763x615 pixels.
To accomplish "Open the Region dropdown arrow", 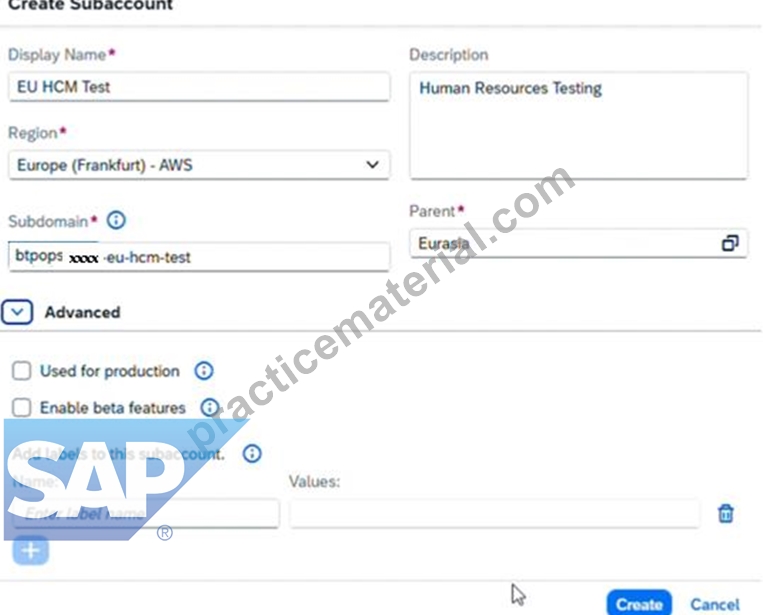I will [372, 164].
